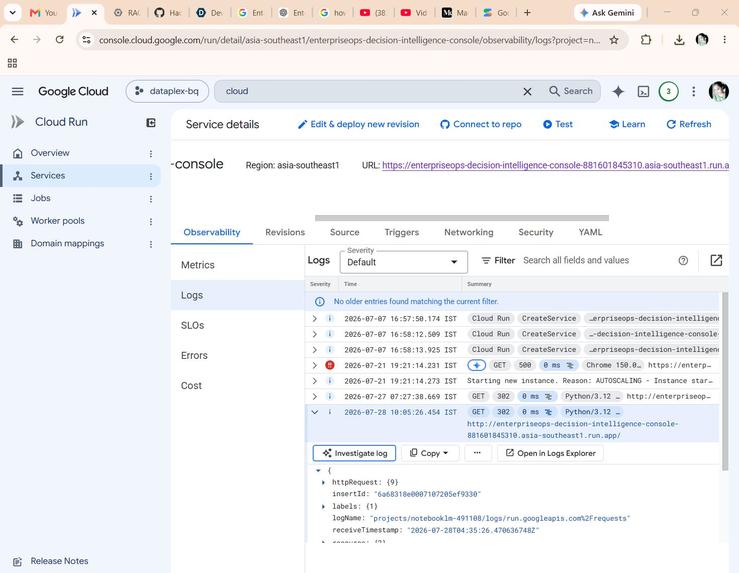Open Overview row three-dot menu

coord(151,154)
